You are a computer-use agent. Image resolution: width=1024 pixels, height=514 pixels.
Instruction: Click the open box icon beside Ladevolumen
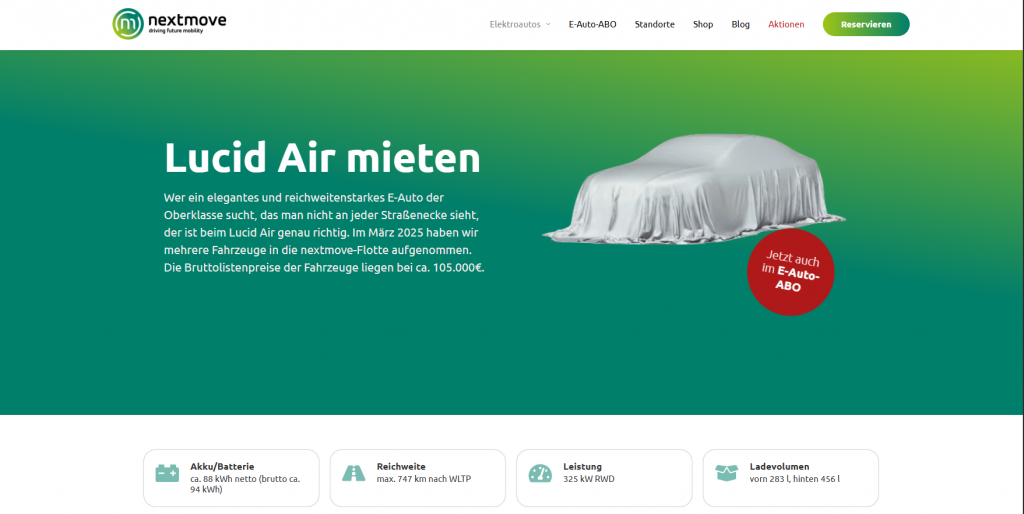click(726, 472)
